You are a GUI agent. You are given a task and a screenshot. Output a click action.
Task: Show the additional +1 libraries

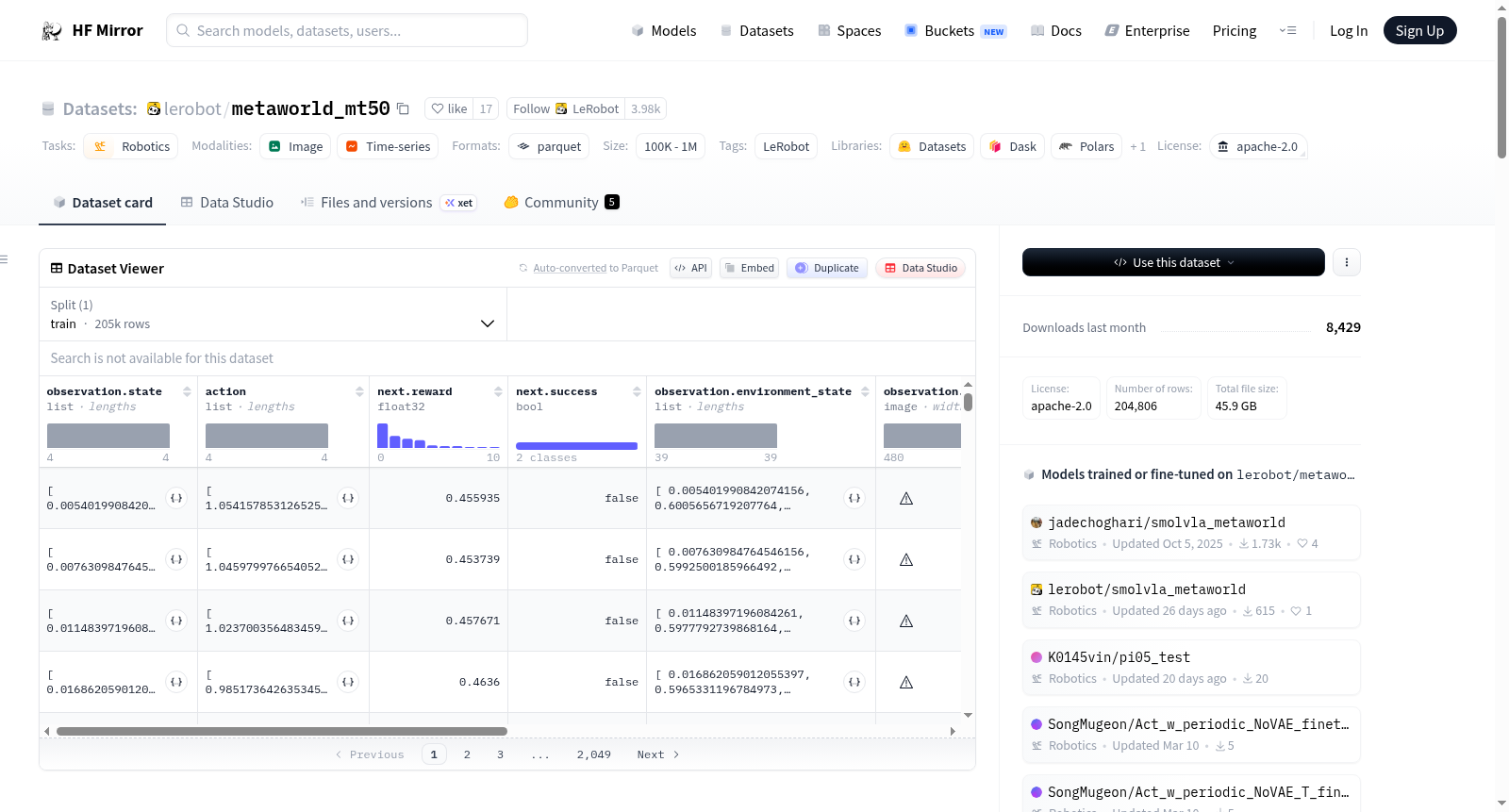[1137, 146]
